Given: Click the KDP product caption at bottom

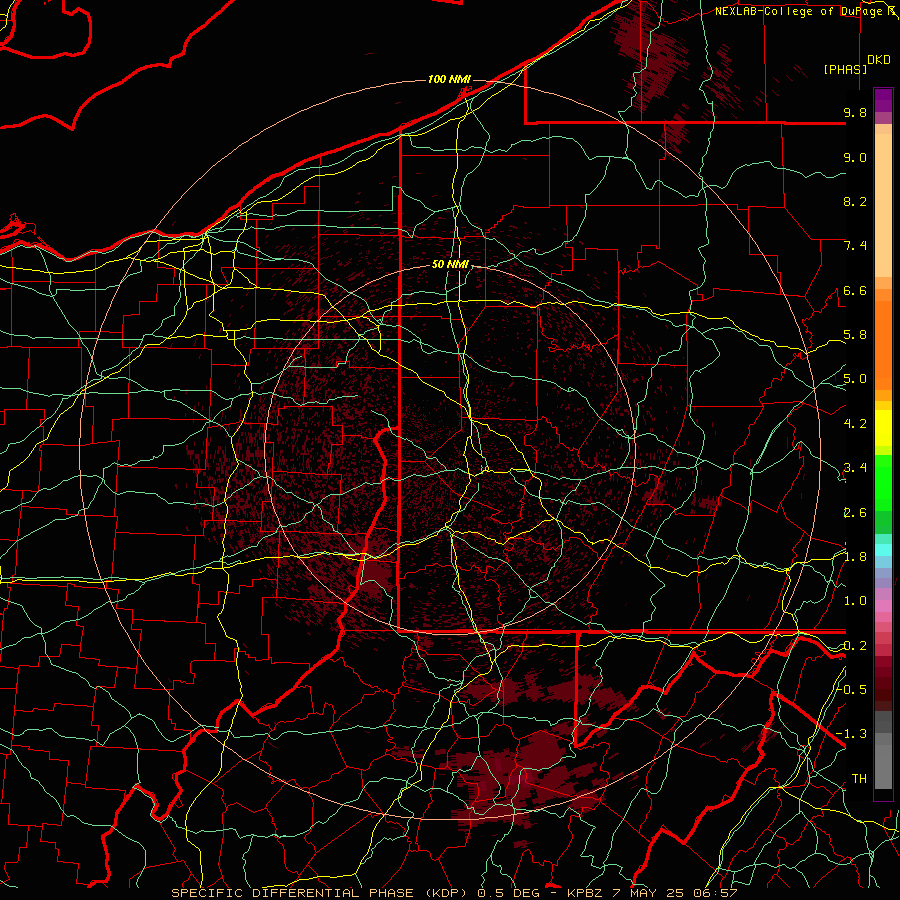Looking at the screenshot, I should pyautogui.click(x=454, y=893).
